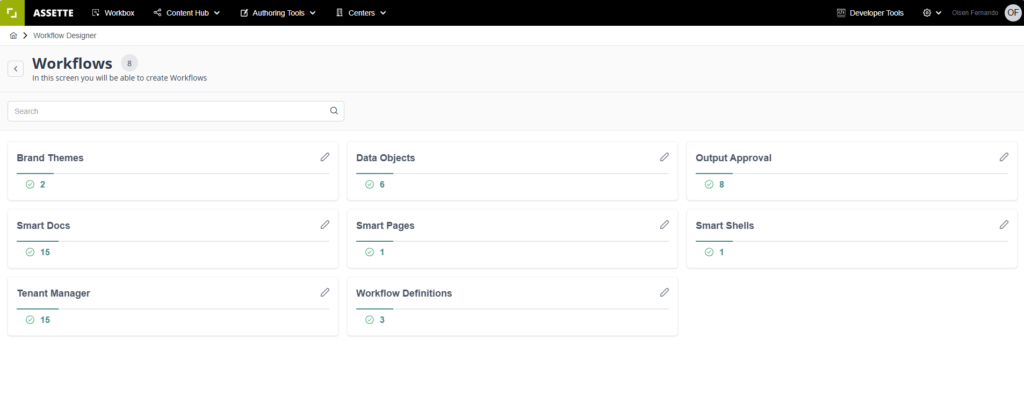Click the Workflow Designer breadcrumb
The image size is (1024, 396).
point(65,35)
